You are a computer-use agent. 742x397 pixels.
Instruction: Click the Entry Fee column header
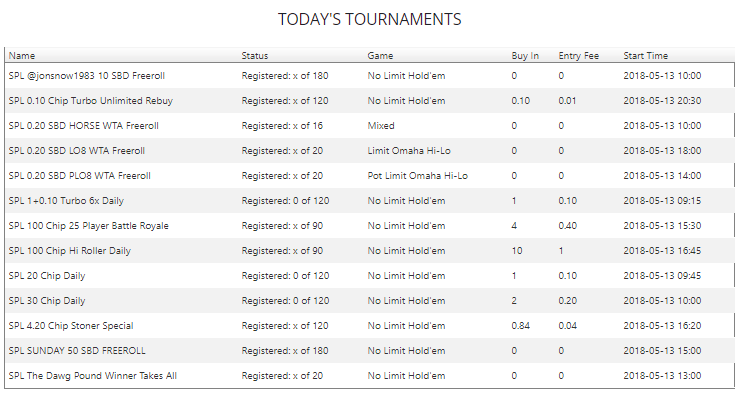[578, 56]
